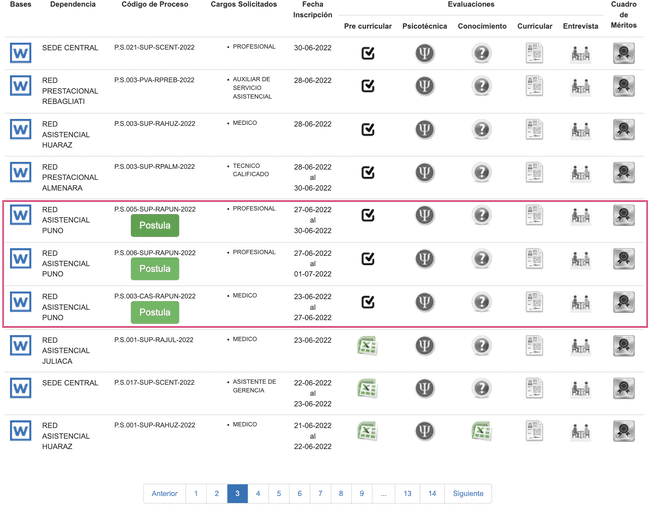This screenshot has width=650, height=509.
Task: Click the pagination ellipsis button
Action: [383, 494]
